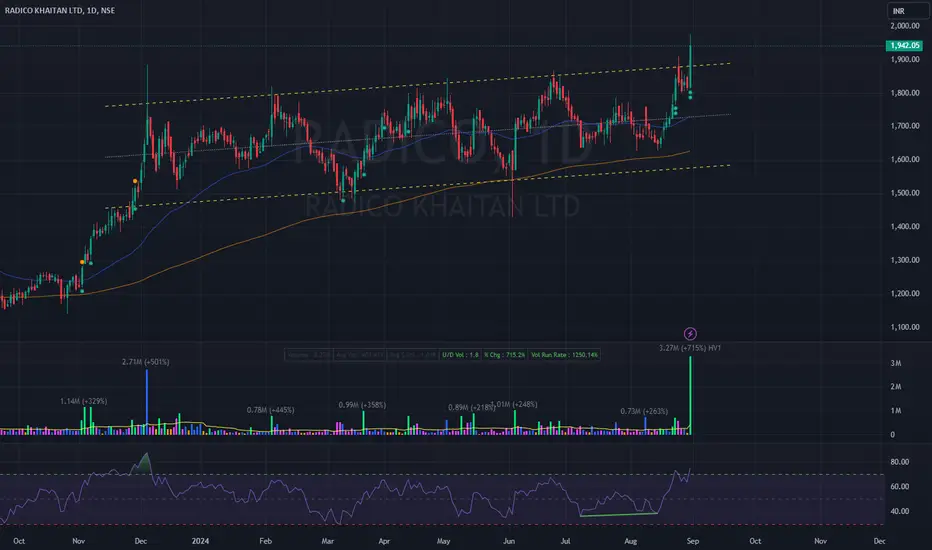The height and width of the screenshot is (550, 932).
Task: Click the 0.73M (+263%) volume label
Action: pos(644,411)
